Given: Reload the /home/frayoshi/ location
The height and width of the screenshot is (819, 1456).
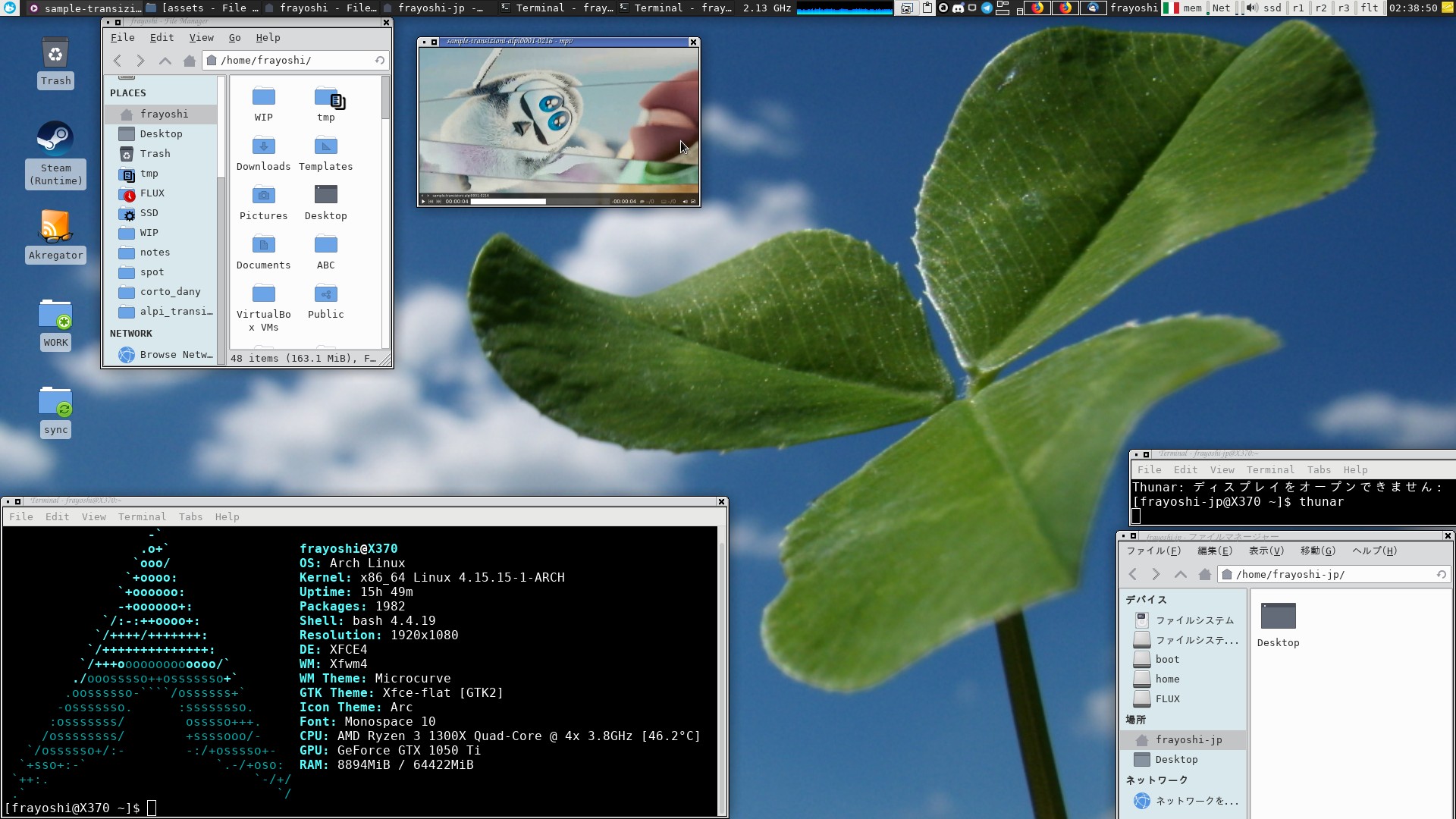Looking at the screenshot, I should [380, 61].
